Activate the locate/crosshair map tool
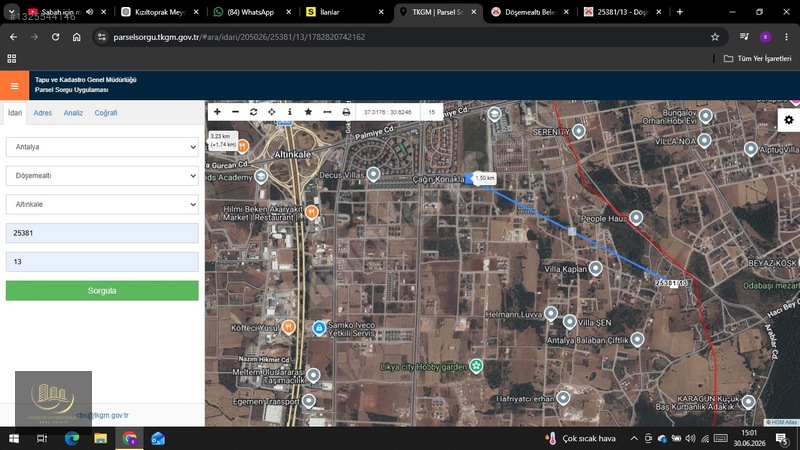This screenshot has width=800, height=450. coord(271,112)
